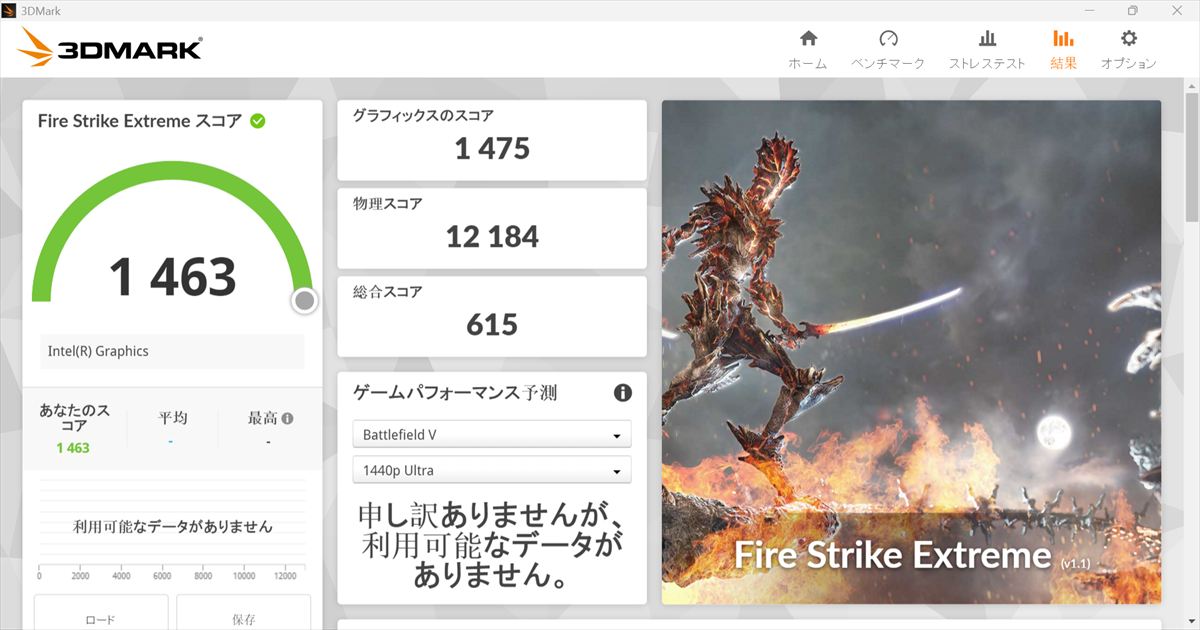This screenshot has width=1200, height=630.
Task: Click the 保存 save button
Action: pos(243,612)
